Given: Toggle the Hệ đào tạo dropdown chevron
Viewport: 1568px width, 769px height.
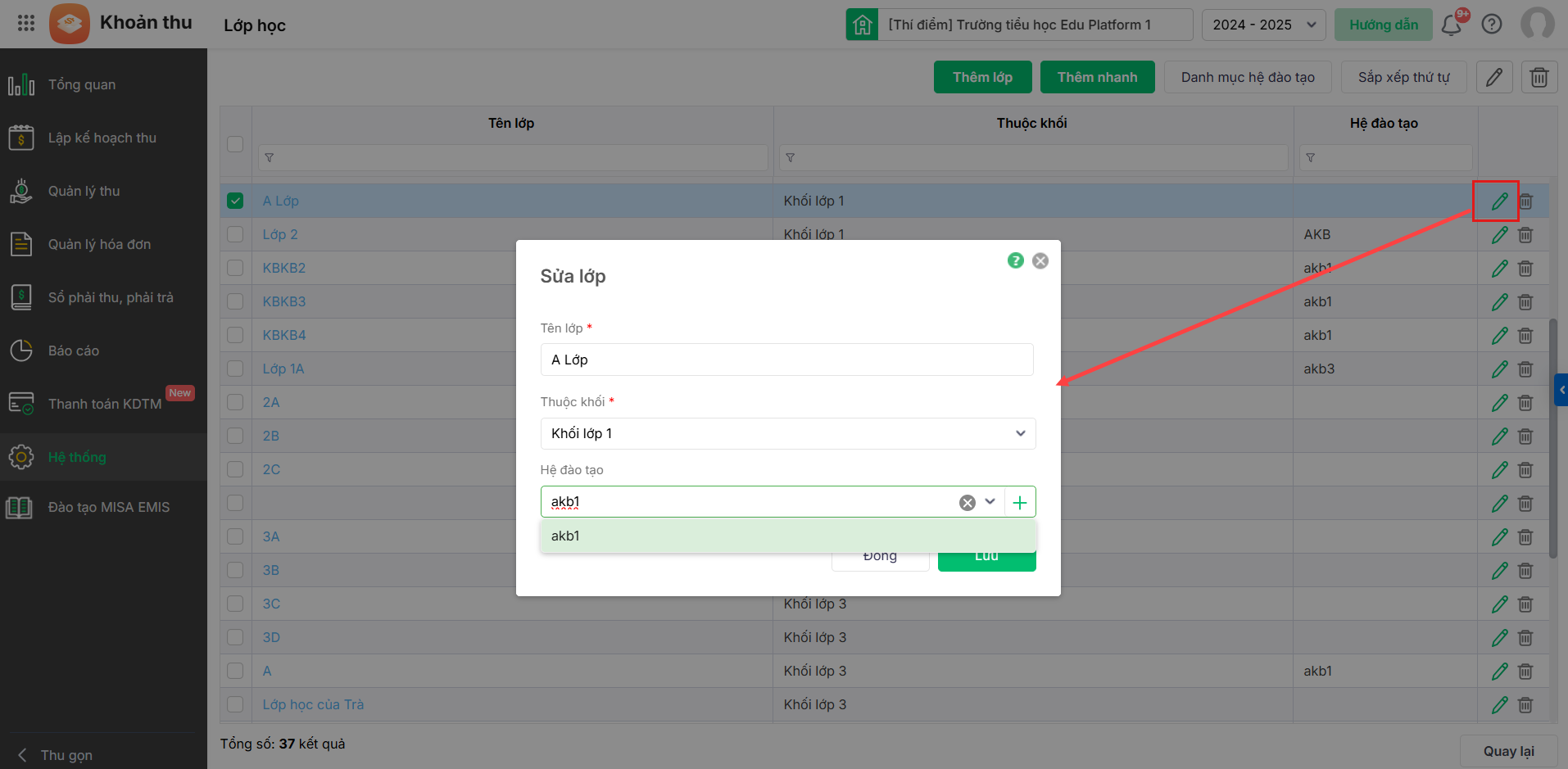Looking at the screenshot, I should 990,502.
